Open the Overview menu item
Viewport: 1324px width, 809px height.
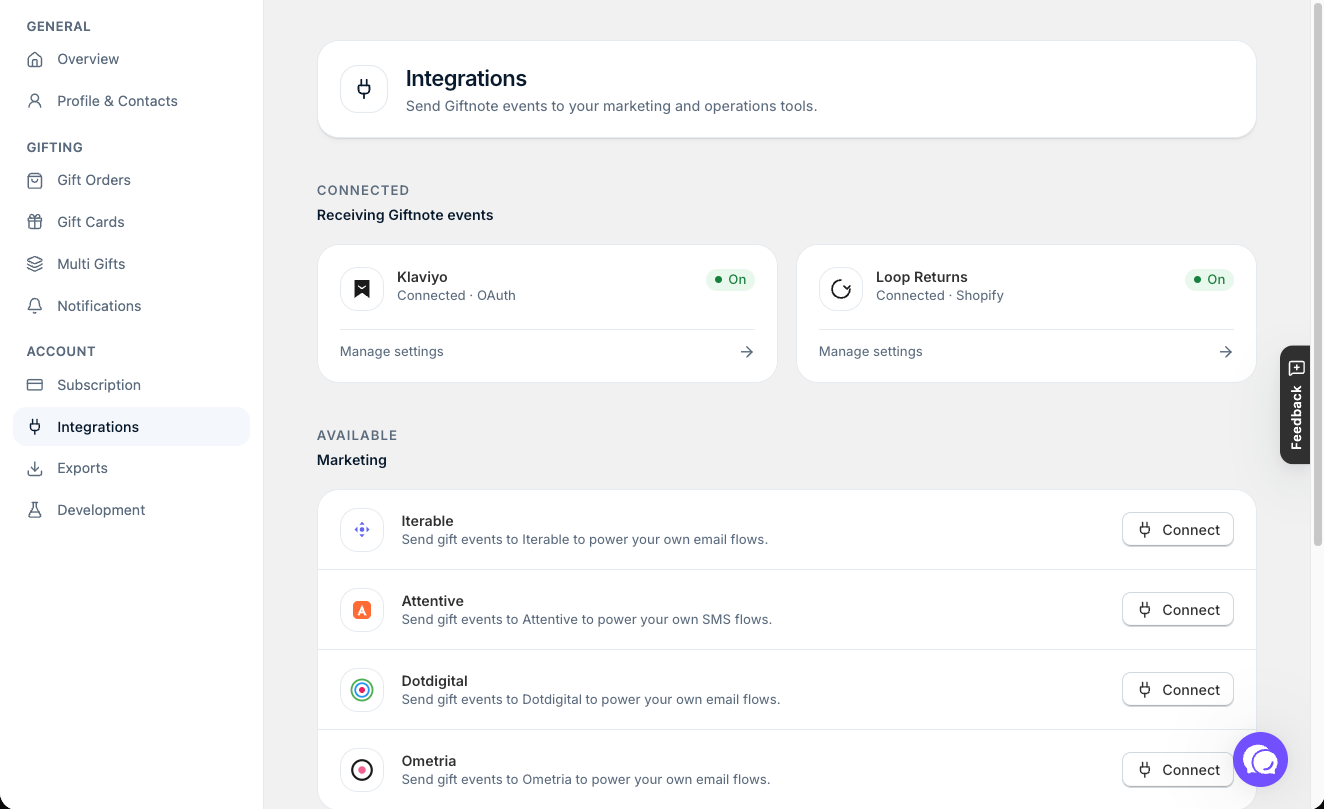[131, 59]
